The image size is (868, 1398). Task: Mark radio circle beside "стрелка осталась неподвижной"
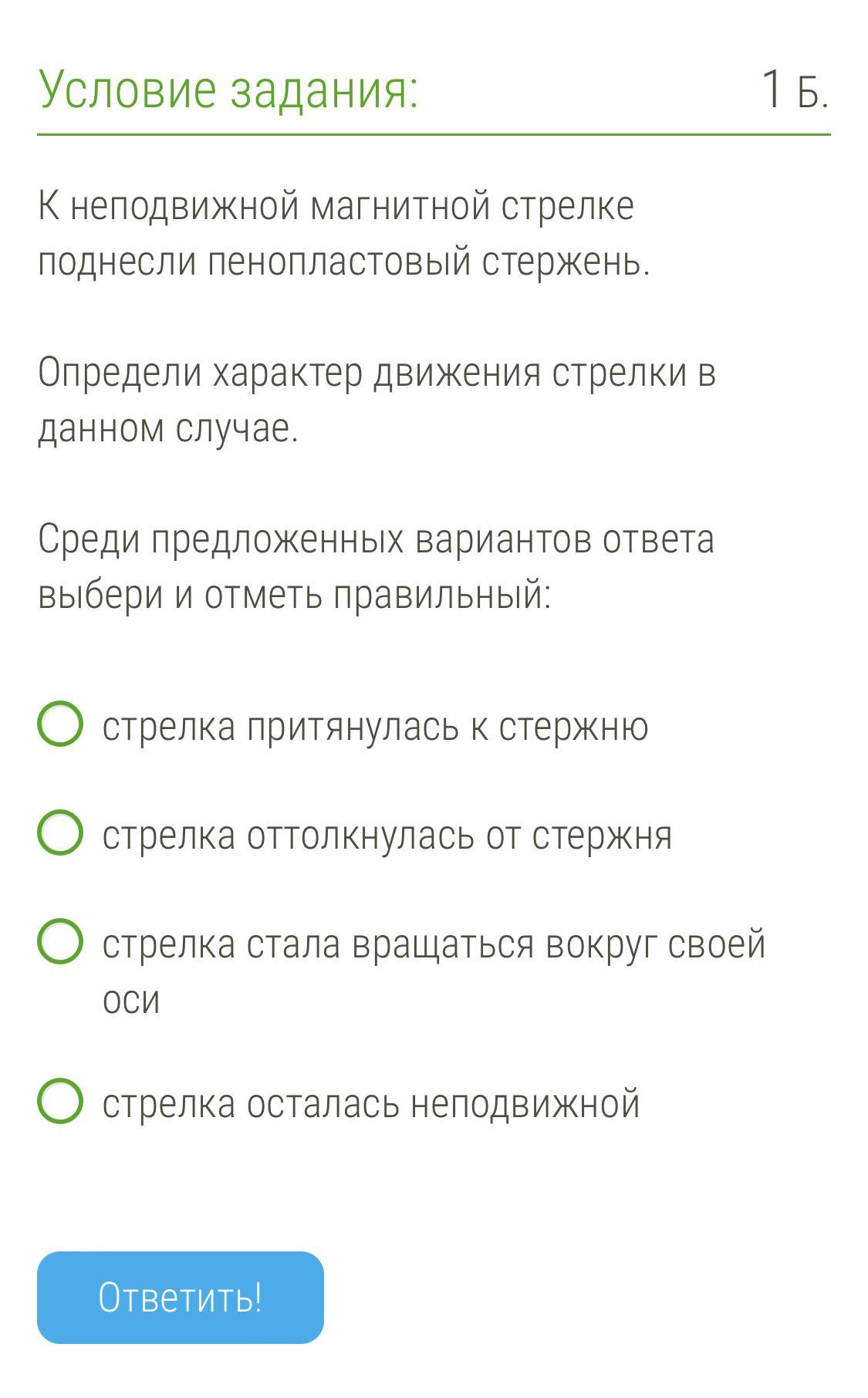pyautogui.click(x=60, y=1101)
